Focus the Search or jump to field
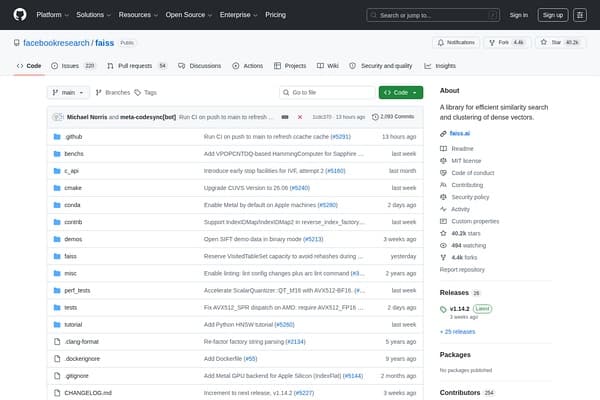 pos(433,15)
